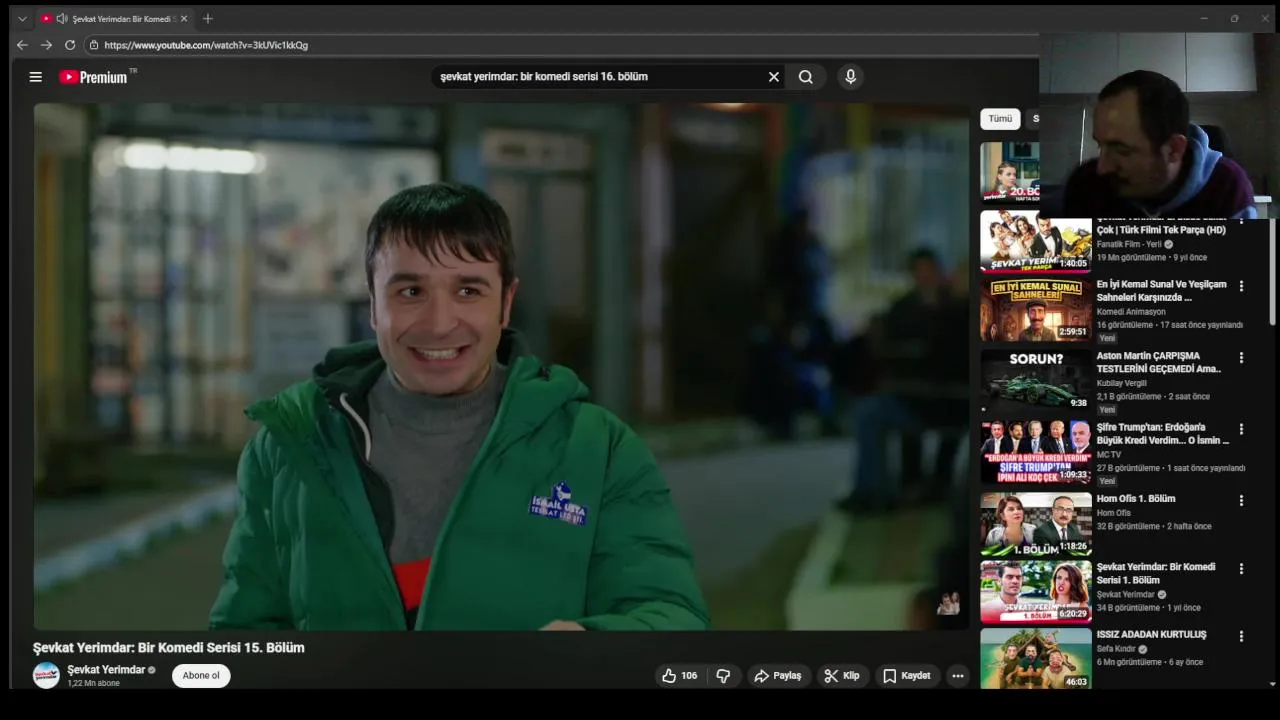Save video to playlist with Kaydet

click(907, 676)
